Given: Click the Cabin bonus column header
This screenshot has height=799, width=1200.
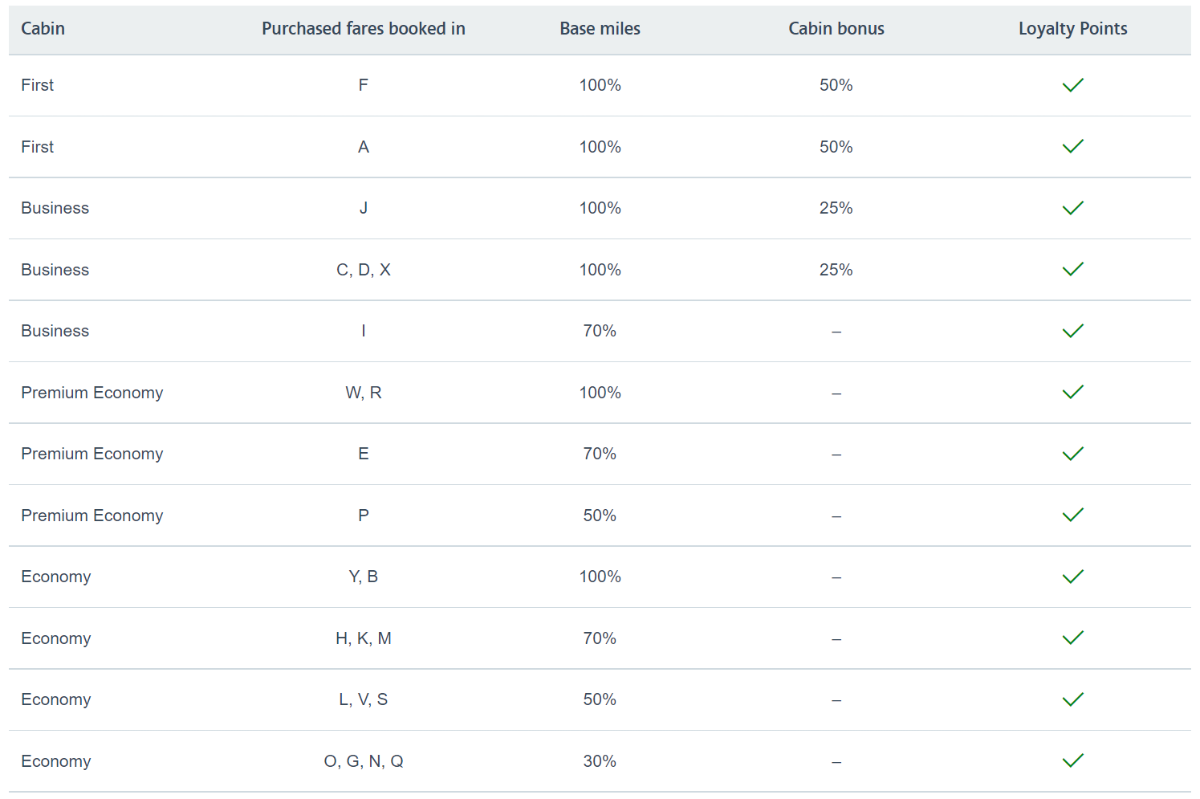Looking at the screenshot, I should [836, 29].
